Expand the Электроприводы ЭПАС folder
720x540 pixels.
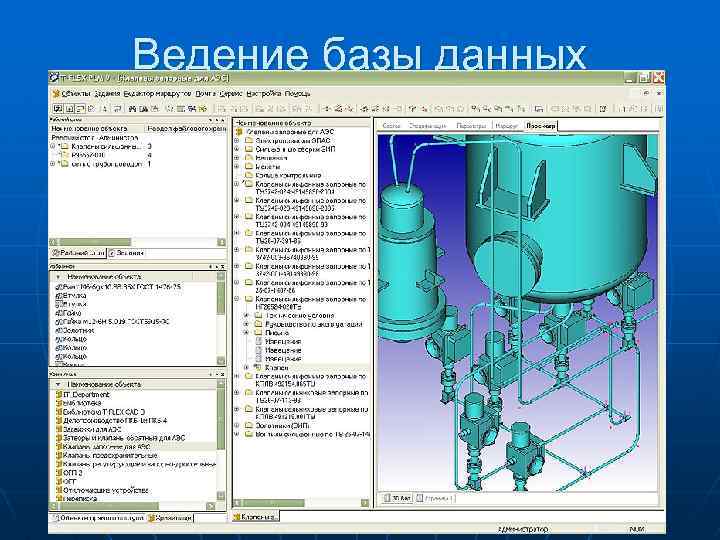click(237, 141)
